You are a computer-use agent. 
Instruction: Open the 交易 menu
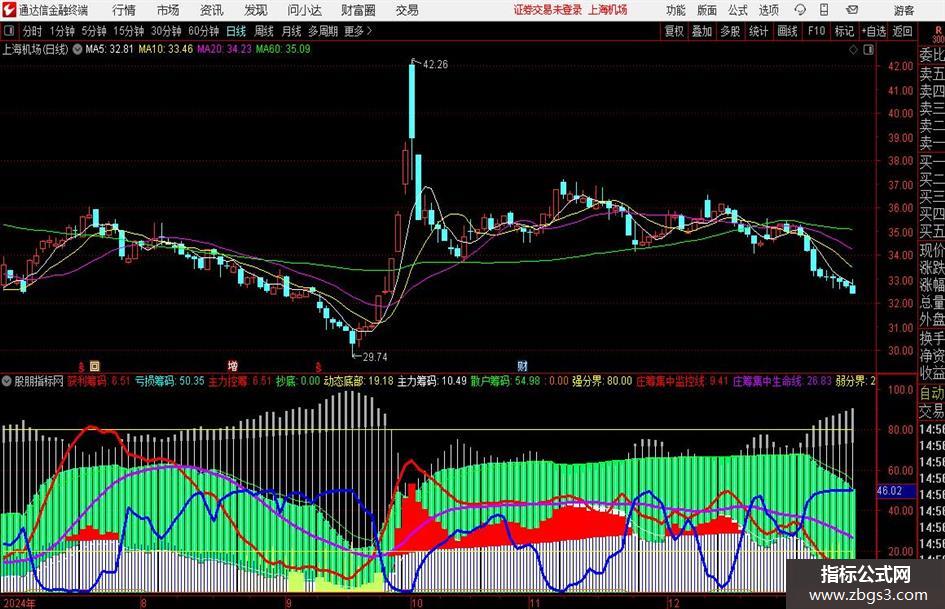point(407,10)
